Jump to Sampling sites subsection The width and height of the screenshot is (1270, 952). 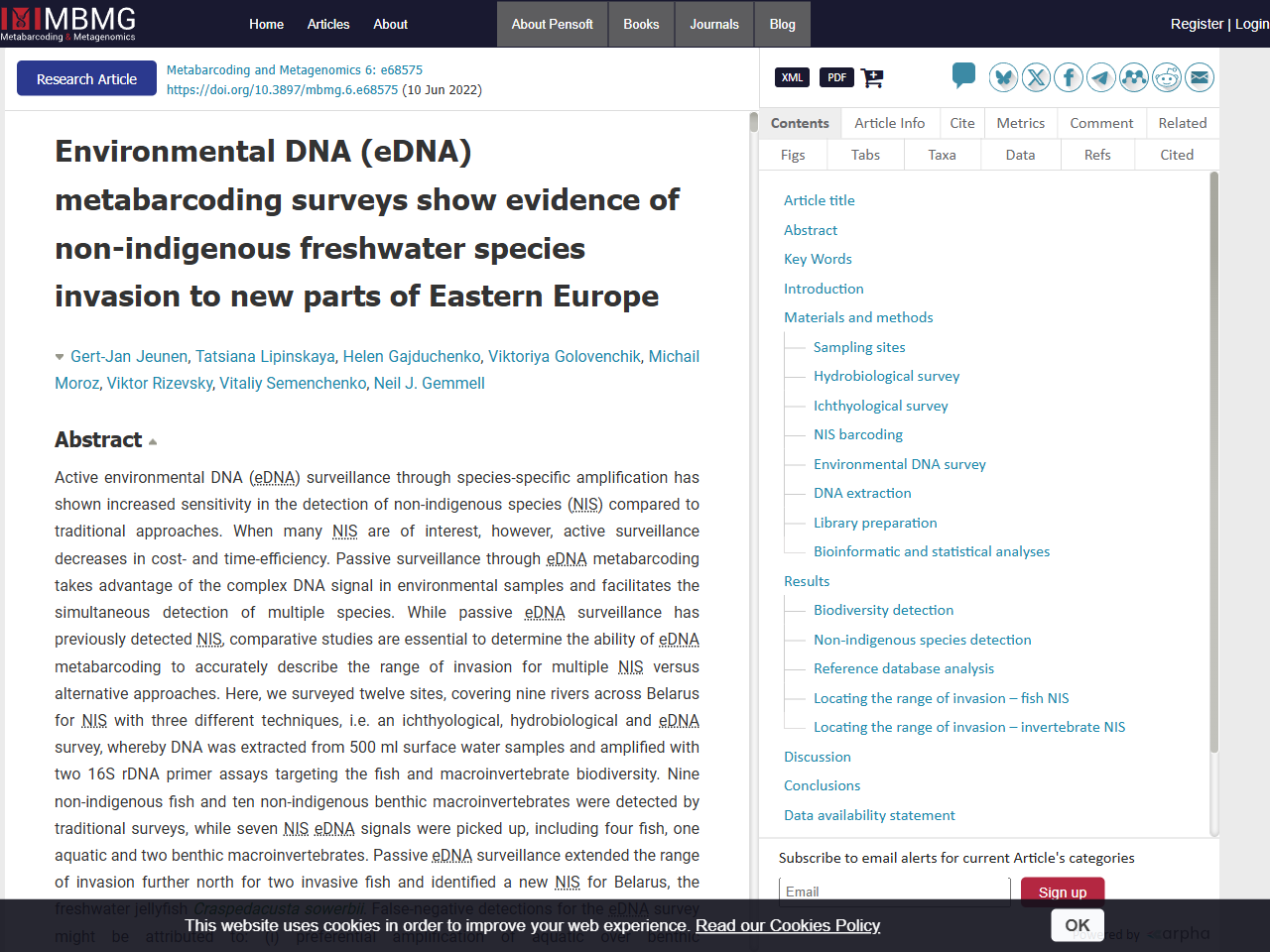[x=859, y=347]
